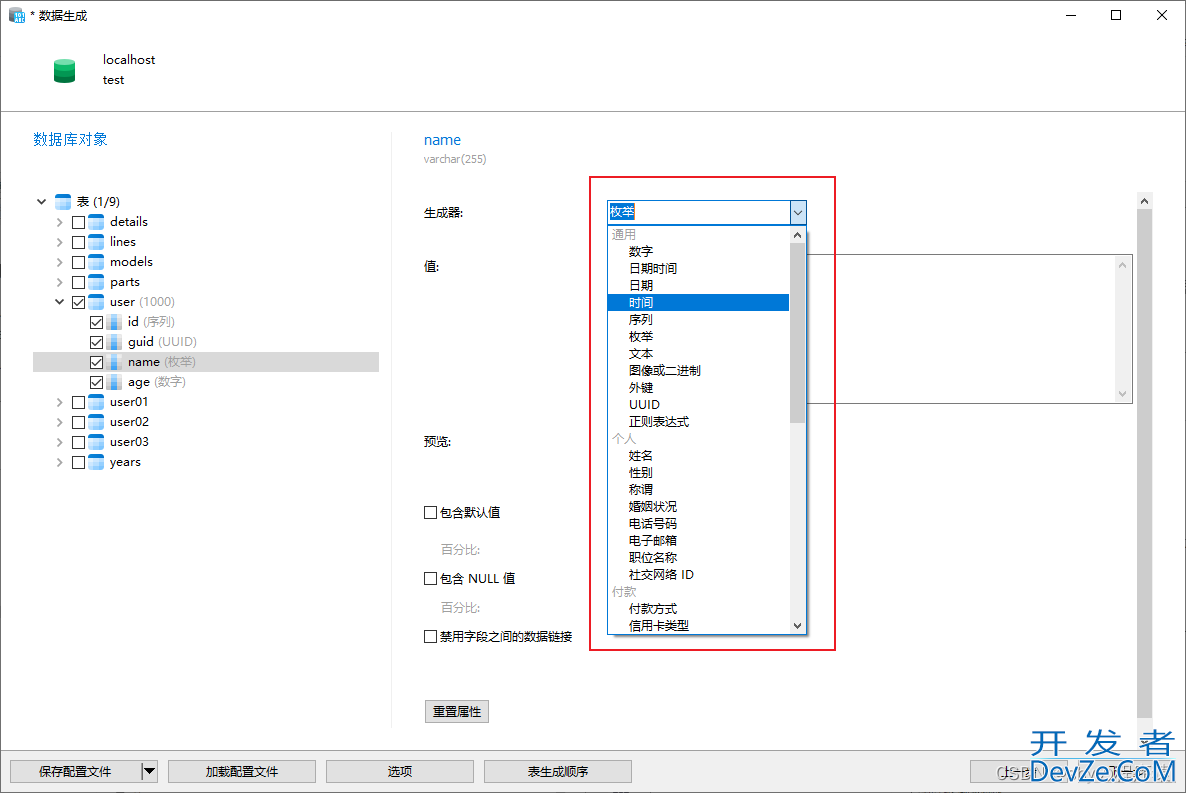Viewport: 1186px width, 793px height.
Task: Select the name (枚举) tree row
Action: (x=206, y=362)
